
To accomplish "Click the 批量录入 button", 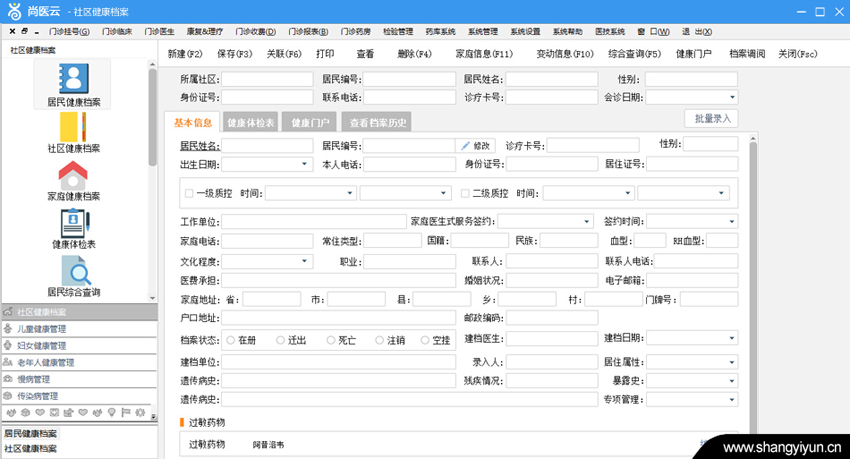I will point(712,119).
